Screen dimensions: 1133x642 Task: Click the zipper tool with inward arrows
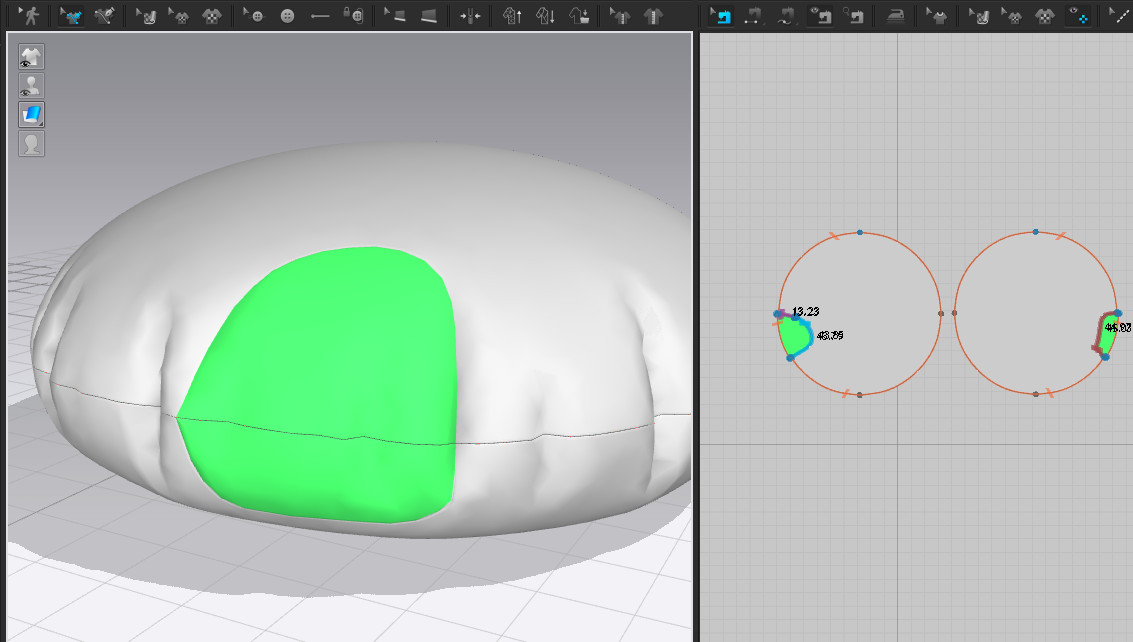[x=470, y=16]
